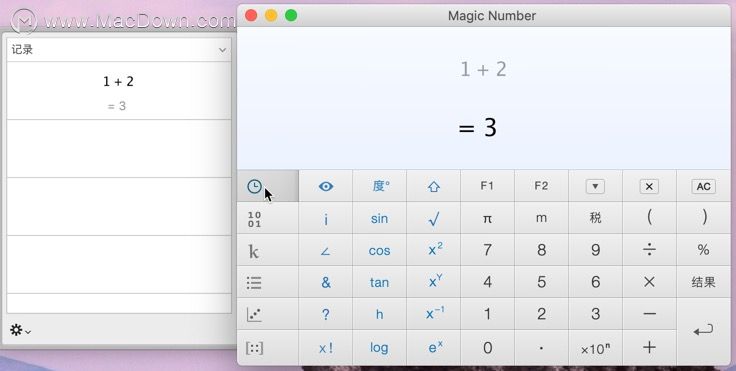The image size is (736, 371).
Task: Click the return enter key
Action: [703, 331]
